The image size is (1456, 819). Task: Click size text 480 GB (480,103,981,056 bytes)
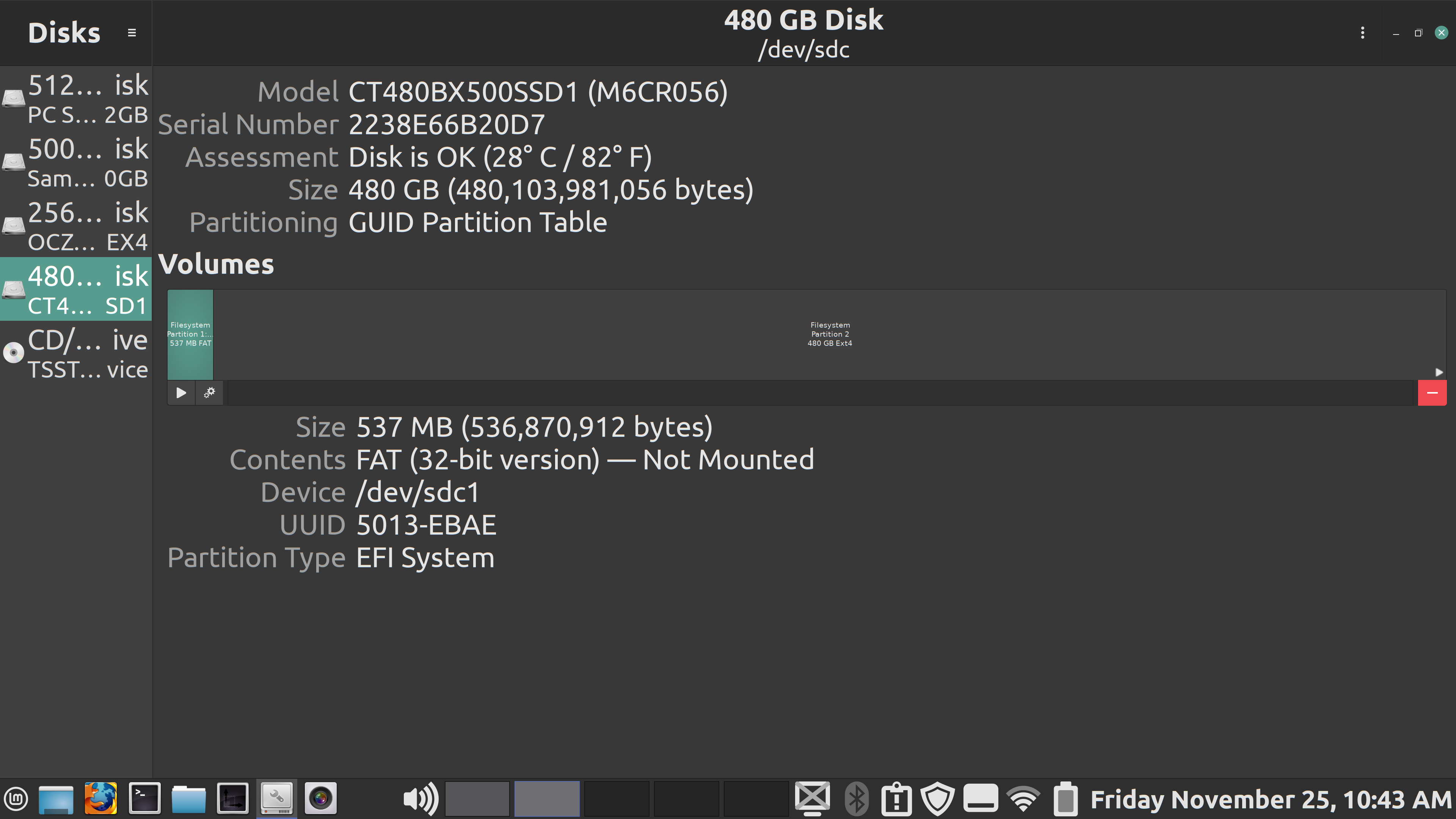click(551, 190)
